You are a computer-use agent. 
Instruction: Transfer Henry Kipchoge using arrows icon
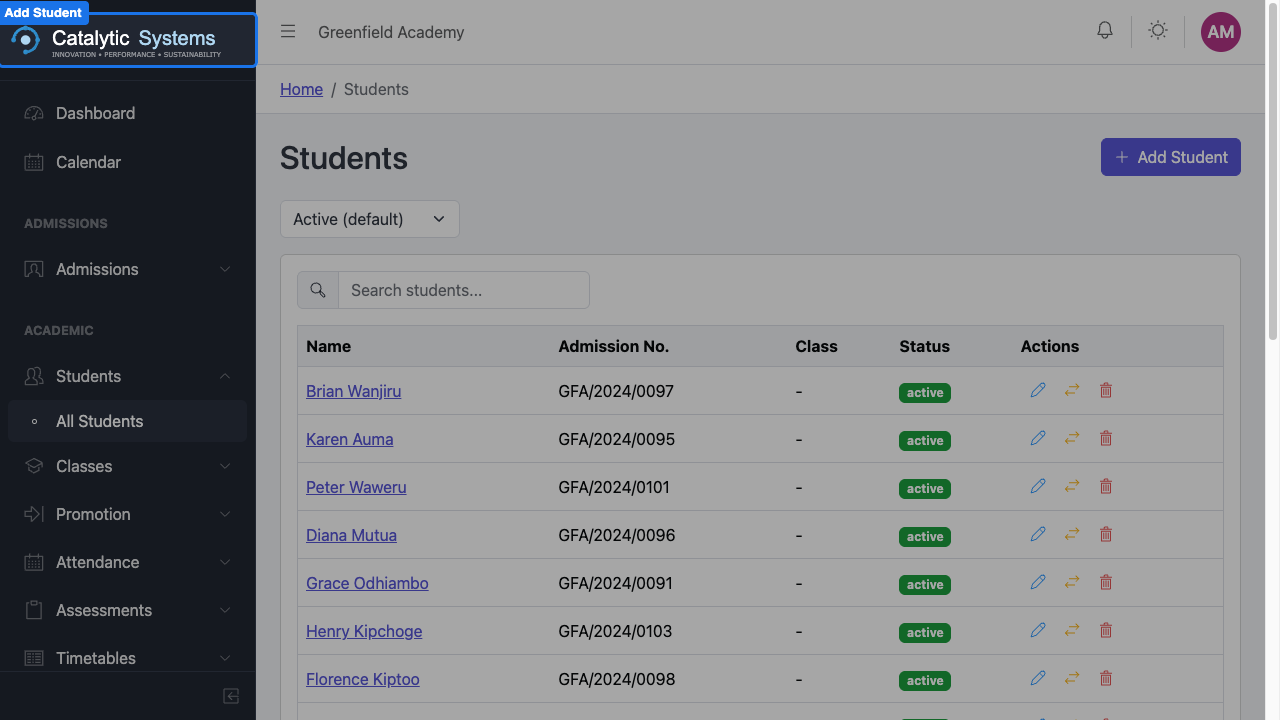[x=1072, y=630]
